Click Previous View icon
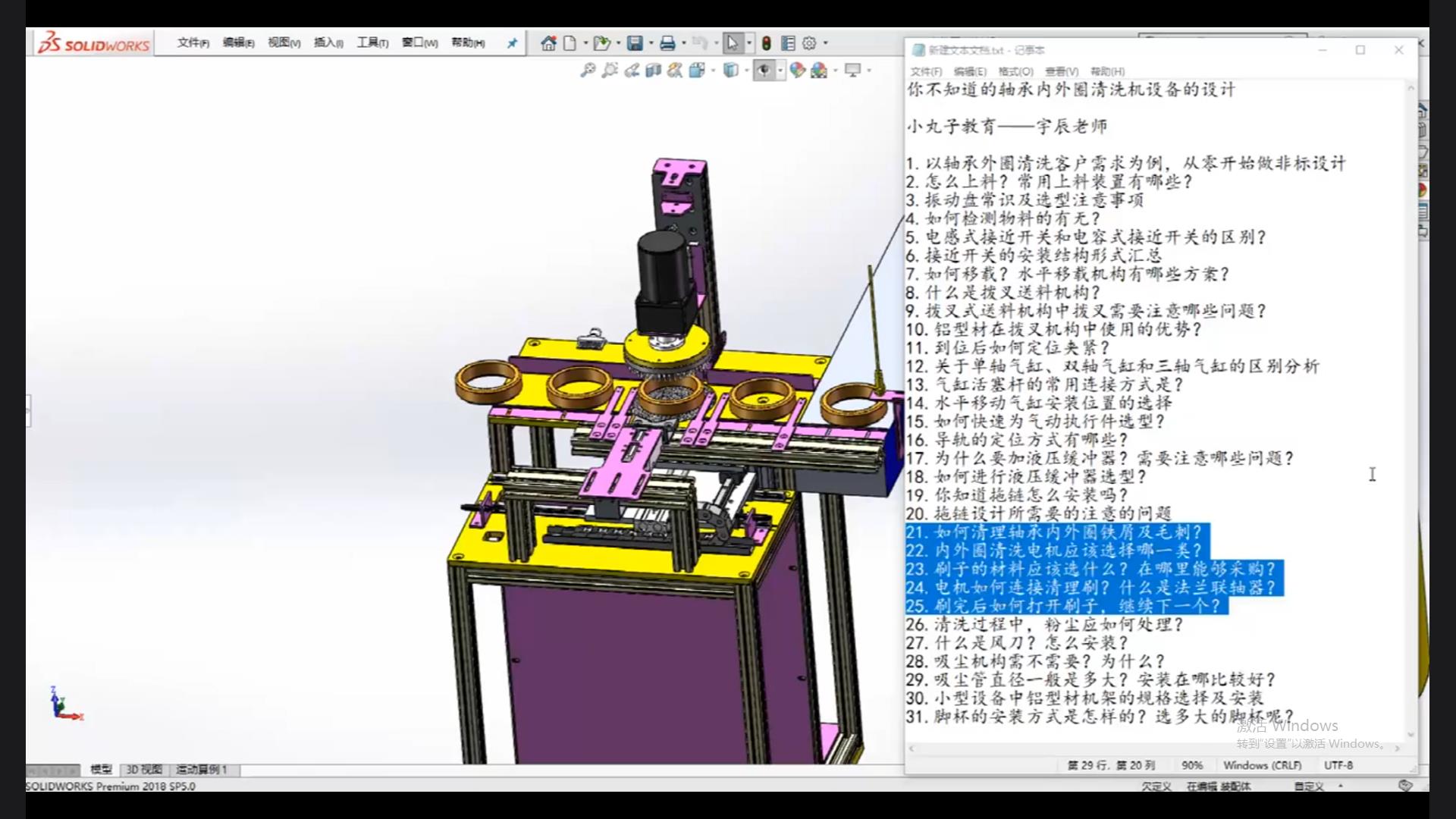The image size is (1456, 819). (632, 71)
